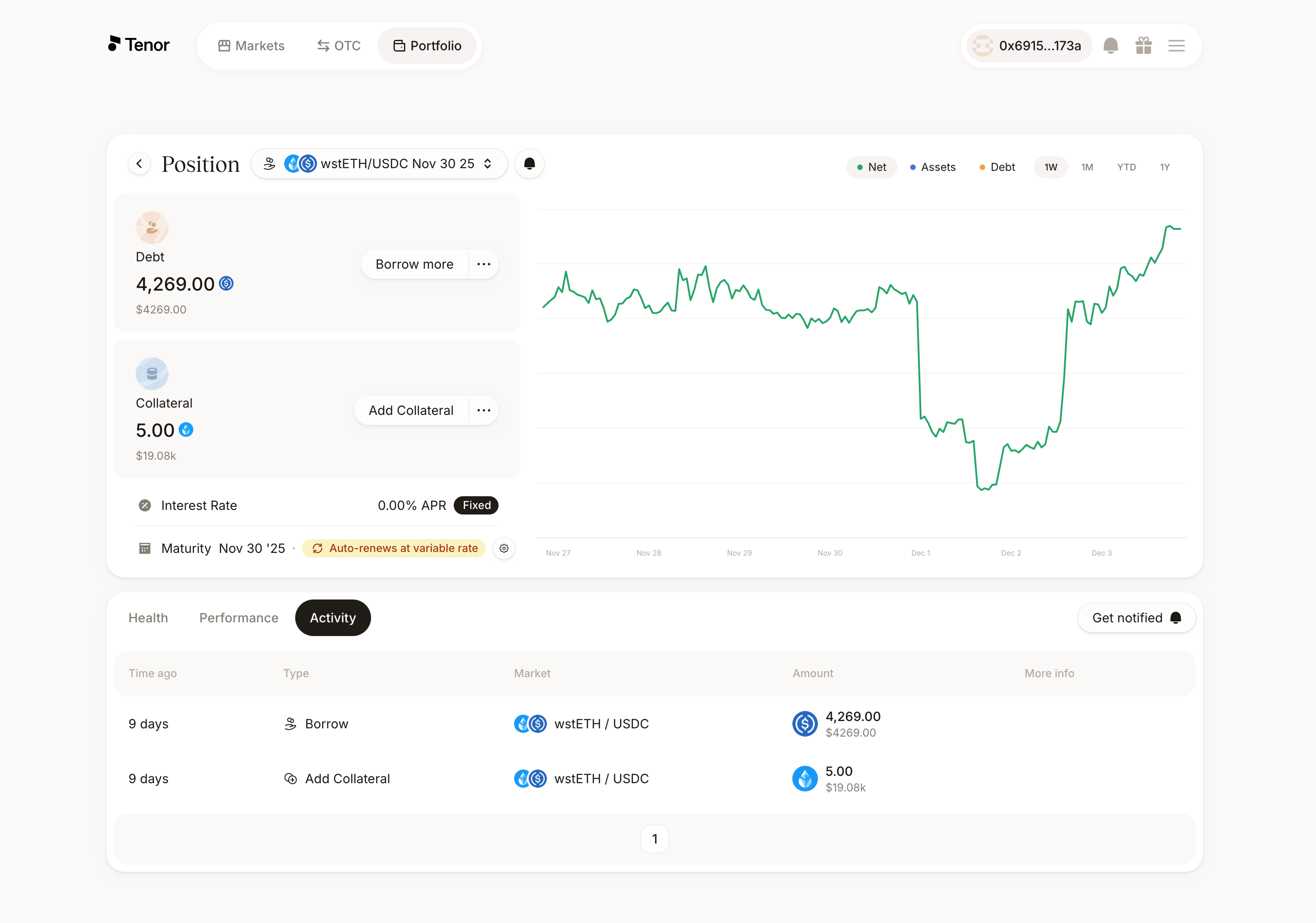The width and height of the screenshot is (1316, 923).
Task: Click the Borrow more button
Action: coord(414,264)
